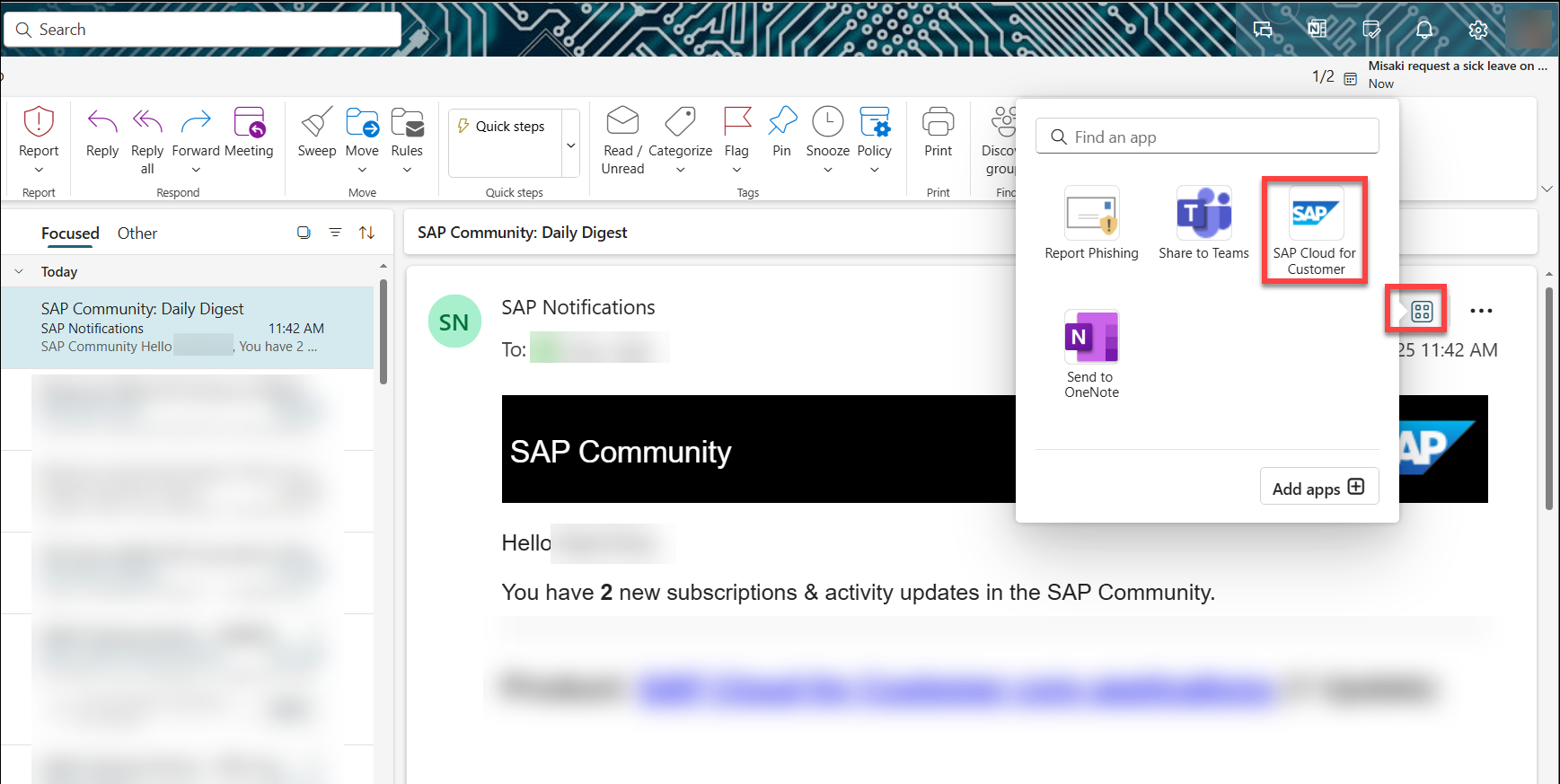Open the SAP Community Daily Digest email
1560x784 pixels.
[187, 328]
